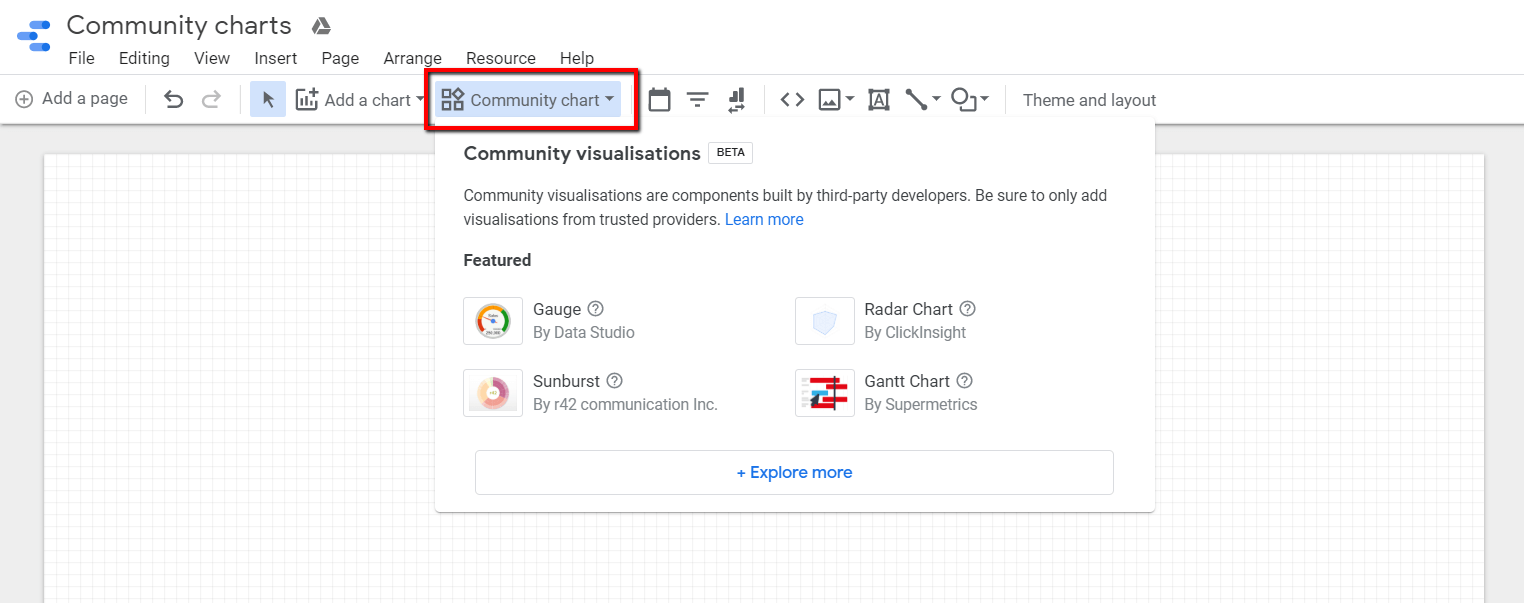Screen dimensions: 1524x603
Task: Insert a text box icon
Action: [x=879, y=99]
